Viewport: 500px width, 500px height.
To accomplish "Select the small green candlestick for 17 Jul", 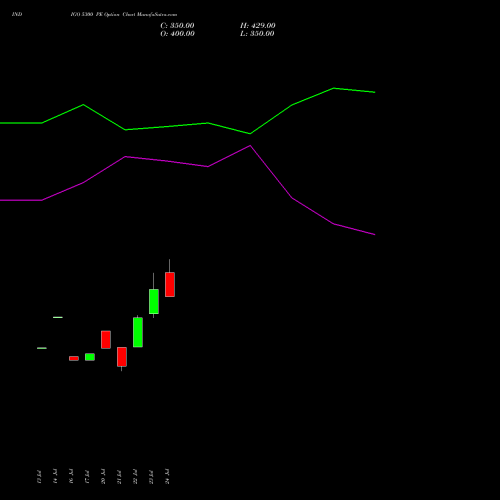I will click(x=90, y=357).
